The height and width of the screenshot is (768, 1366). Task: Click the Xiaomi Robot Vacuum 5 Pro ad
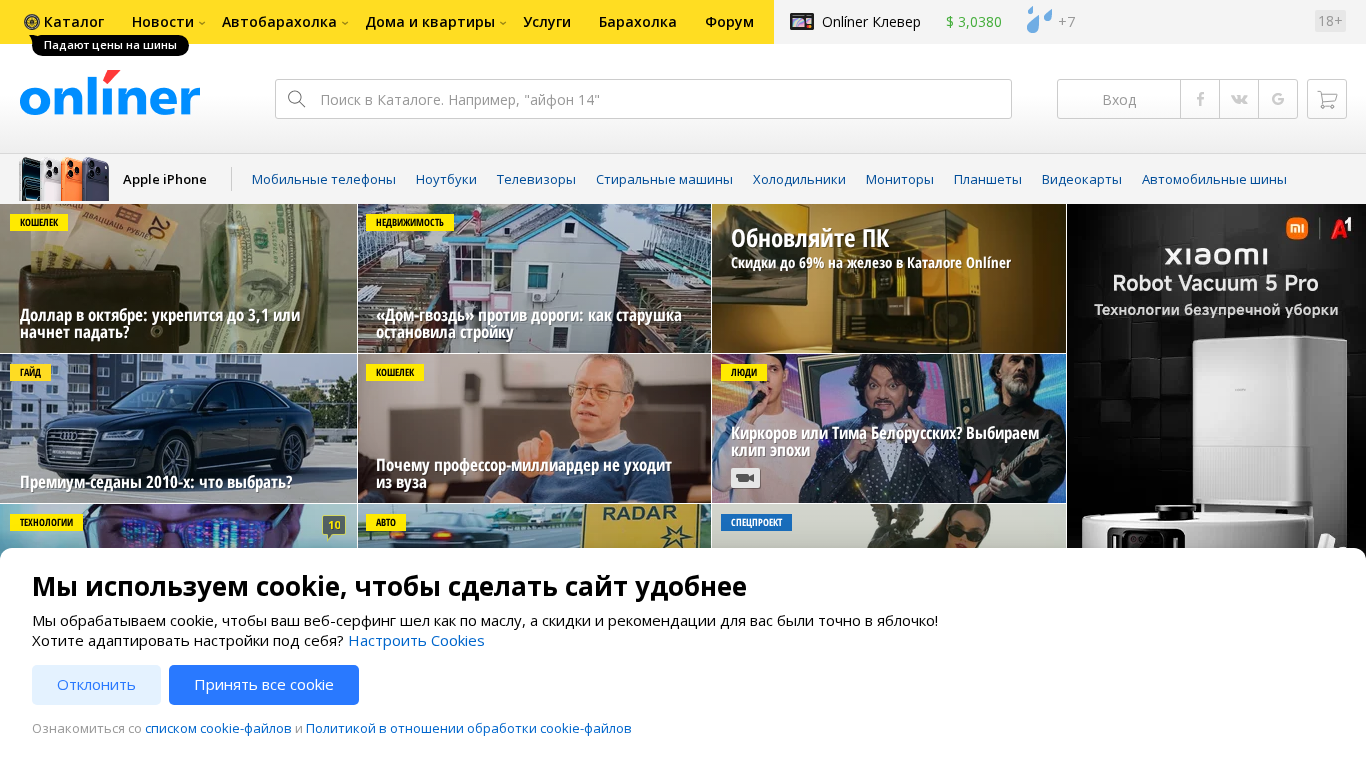(x=1216, y=376)
